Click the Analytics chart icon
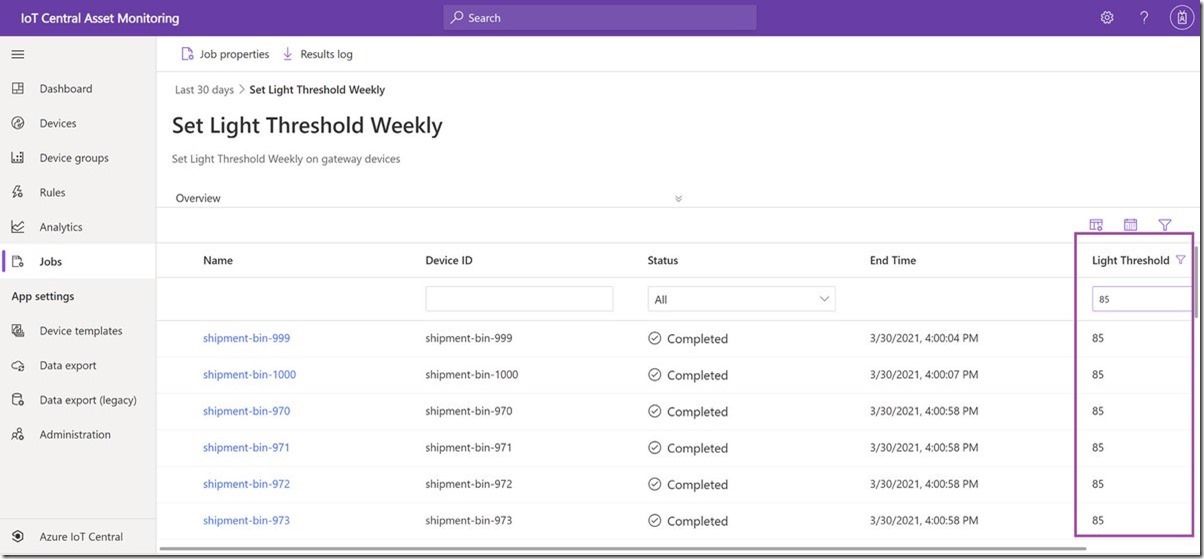Viewport: 1204px width, 559px height. 17,227
